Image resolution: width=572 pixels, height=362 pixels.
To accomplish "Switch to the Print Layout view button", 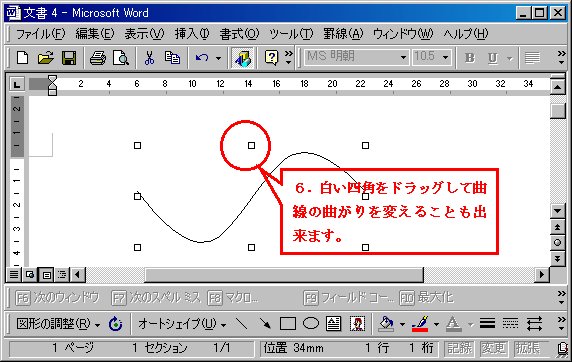I will click(x=46, y=274).
